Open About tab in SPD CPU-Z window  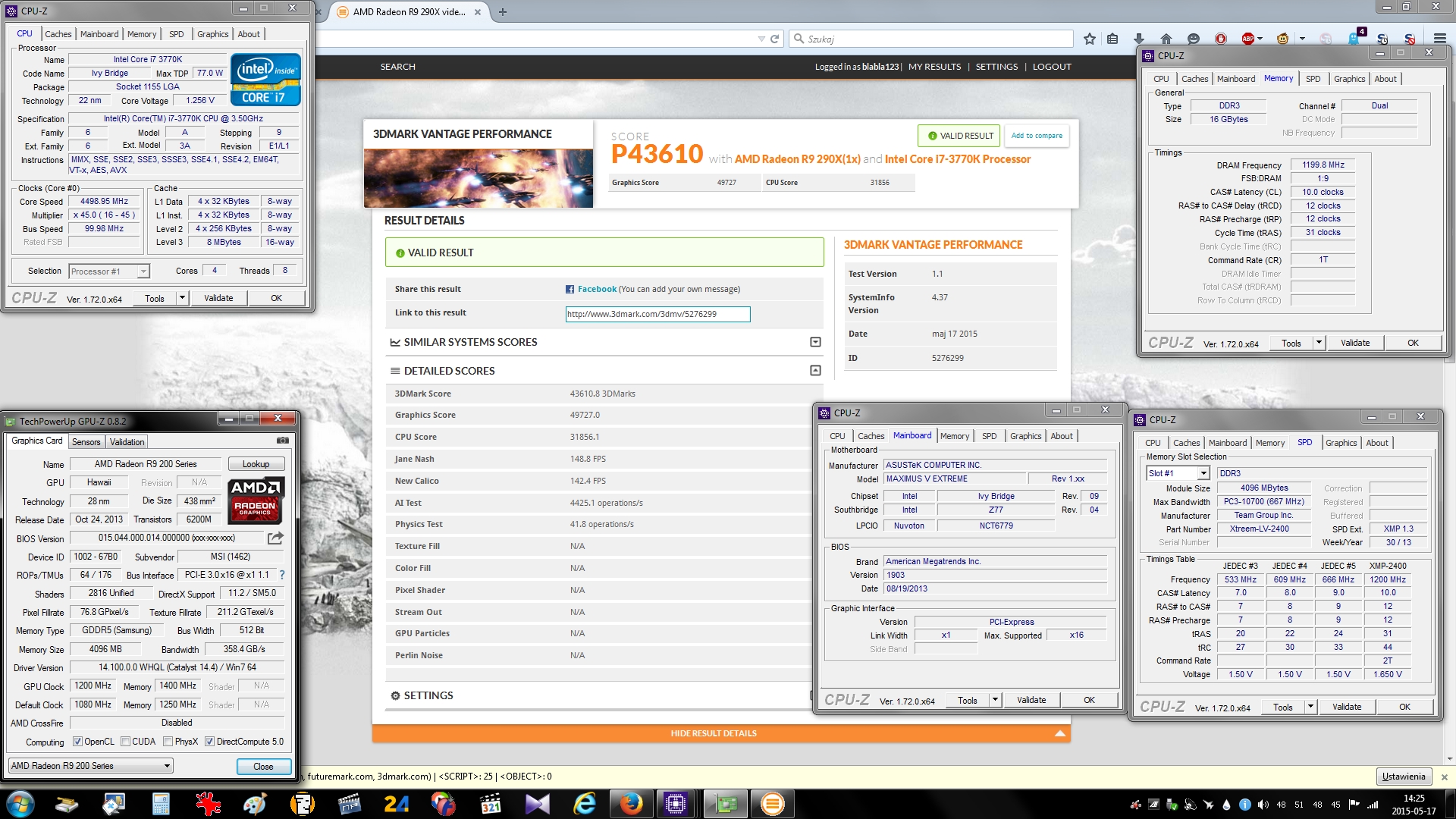point(1377,443)
